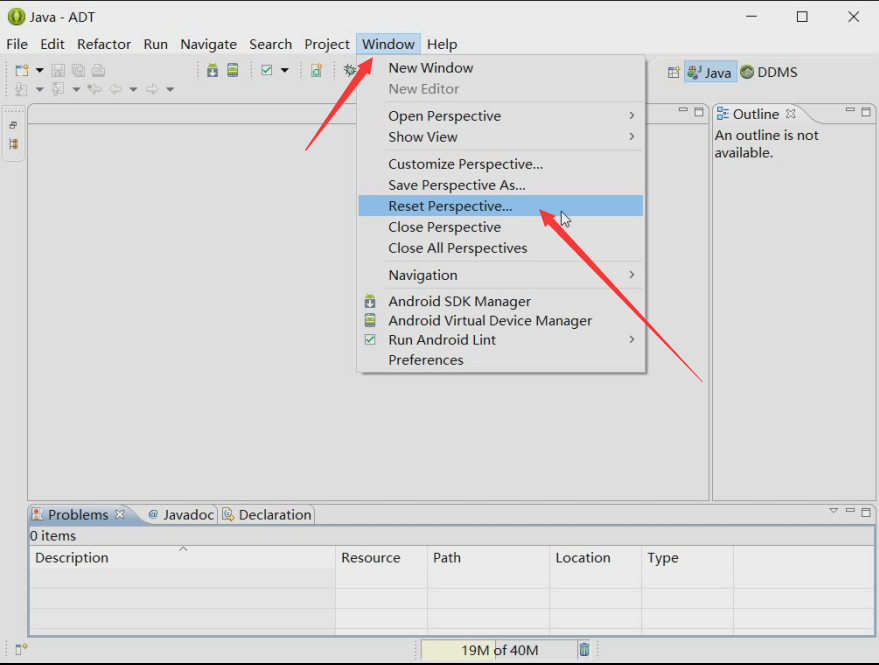879x665 pixels.
Task: Switch to the Javadoc tab
Action: point(181,514)
